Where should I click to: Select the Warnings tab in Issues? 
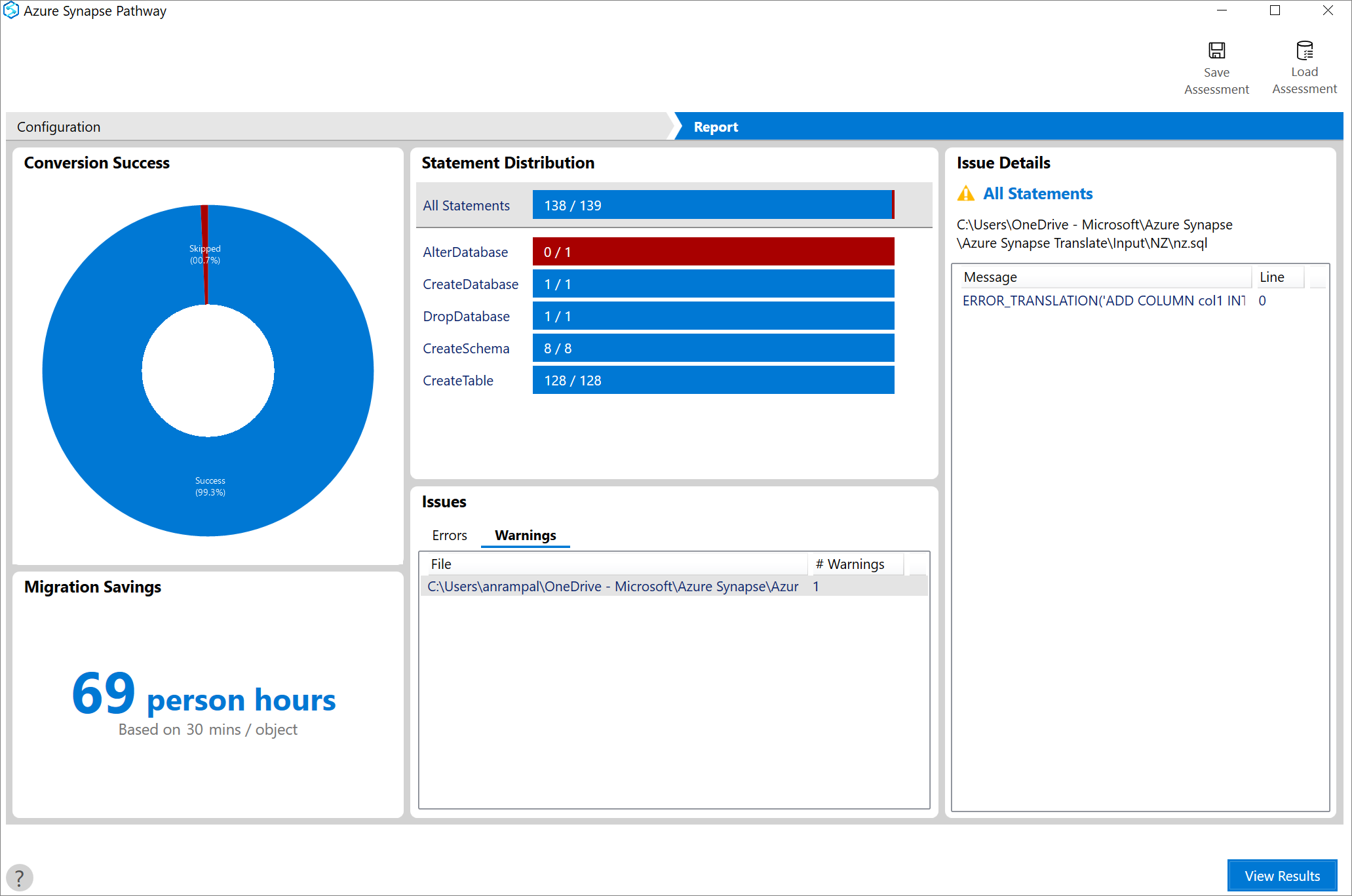(523, 534)
